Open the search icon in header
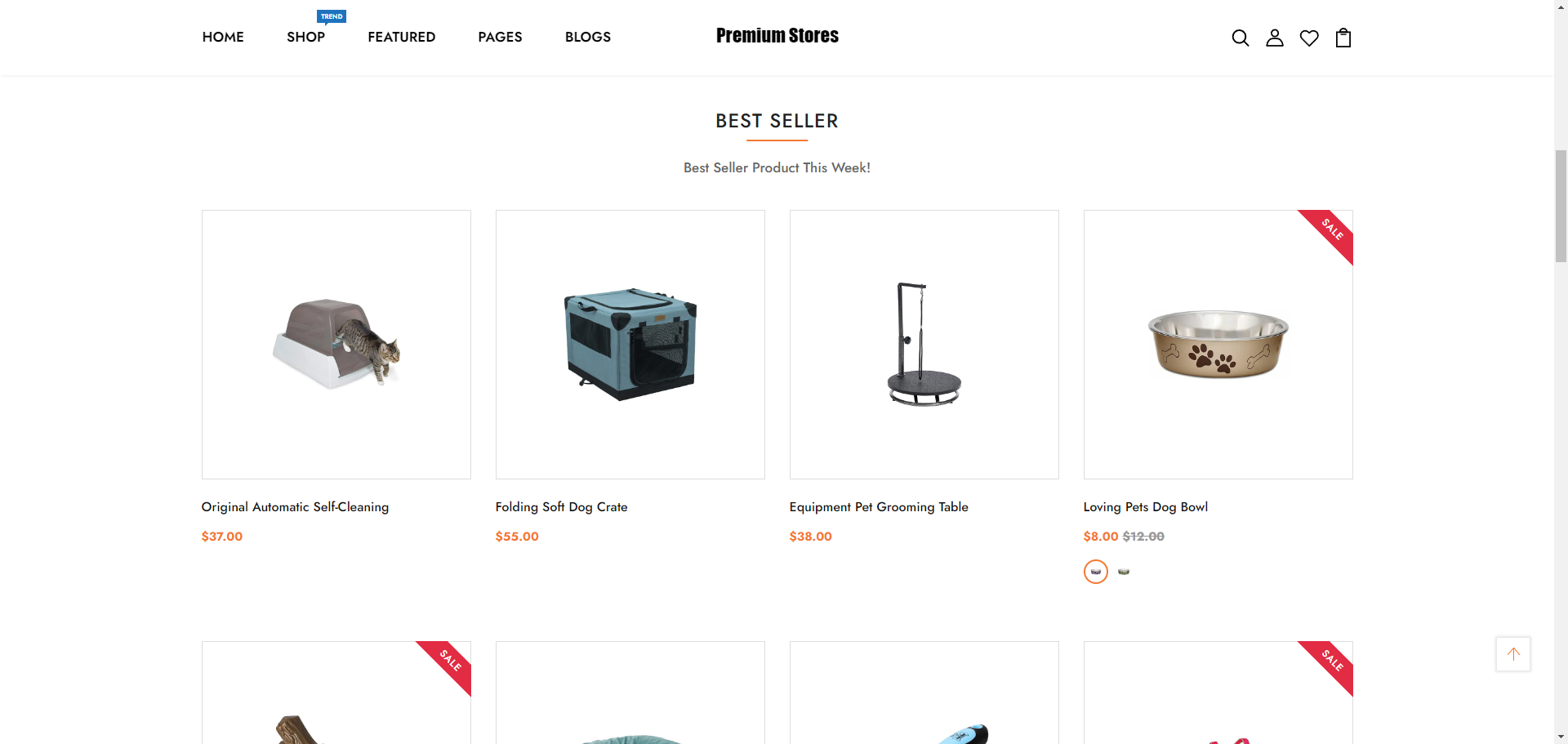Image resolution: width=1568 pixels, height=744 pixels. [x=1240, y=38]
